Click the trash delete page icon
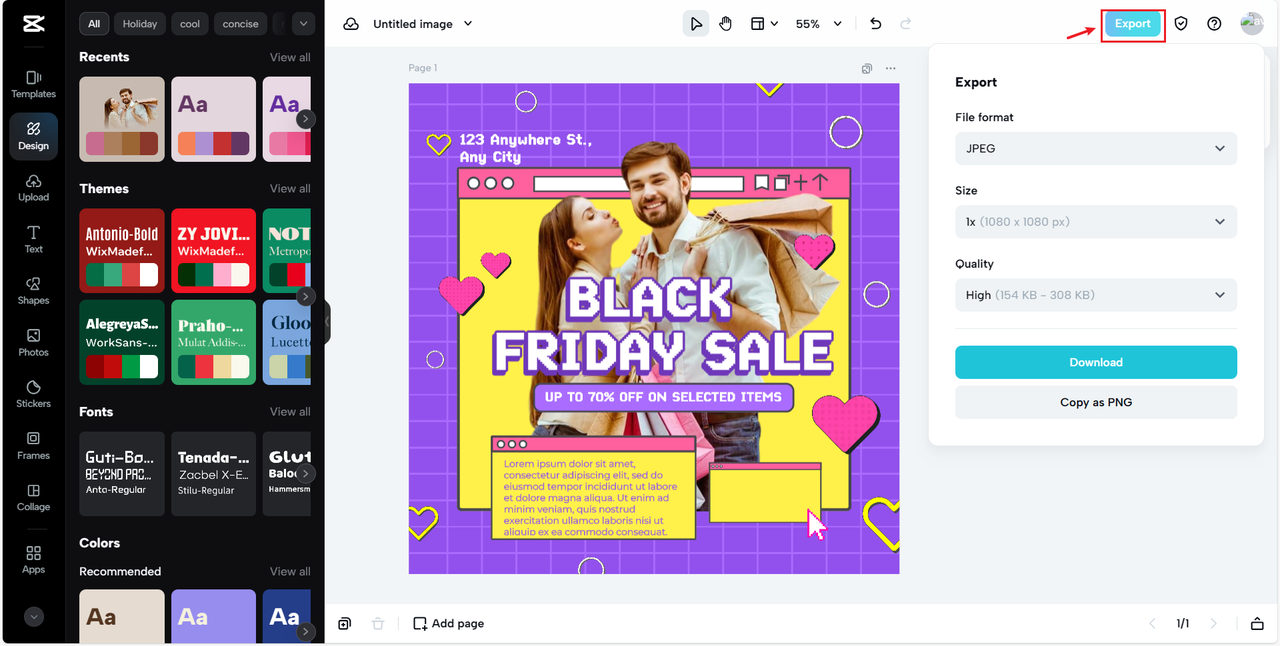Image resolution: width=1280 pixels, height=646 pixels. [x=377, y=623]
